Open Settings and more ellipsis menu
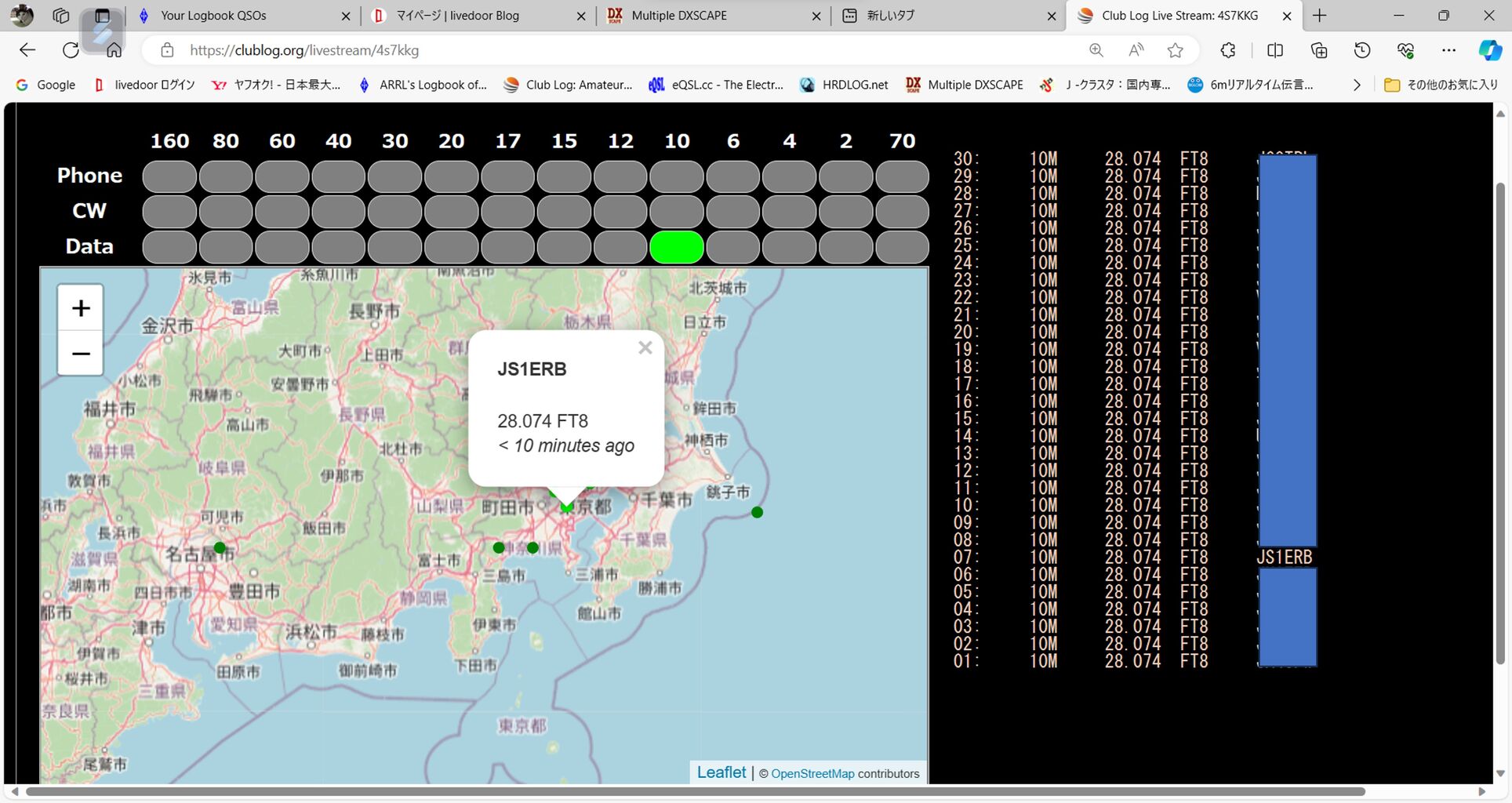The height and width of the screenshot is (803, 1512). coord(1448,50)
